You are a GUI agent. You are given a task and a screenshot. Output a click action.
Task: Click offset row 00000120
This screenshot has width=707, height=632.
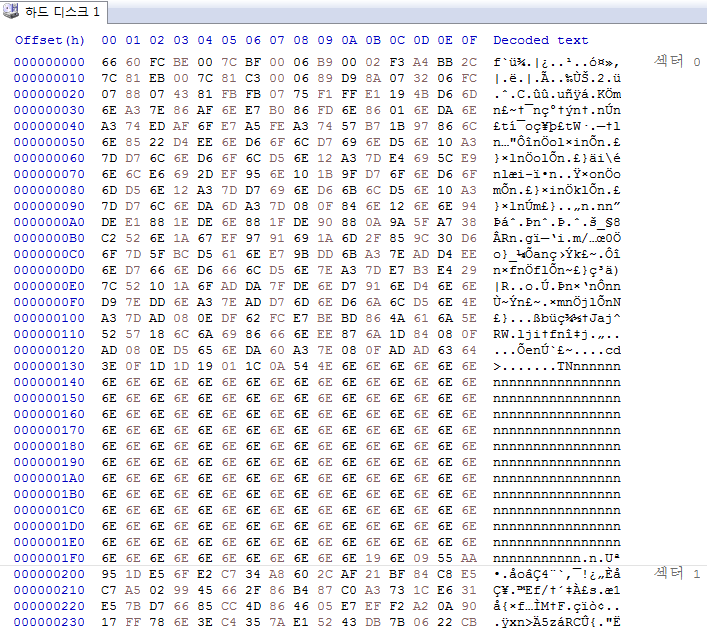49,350
